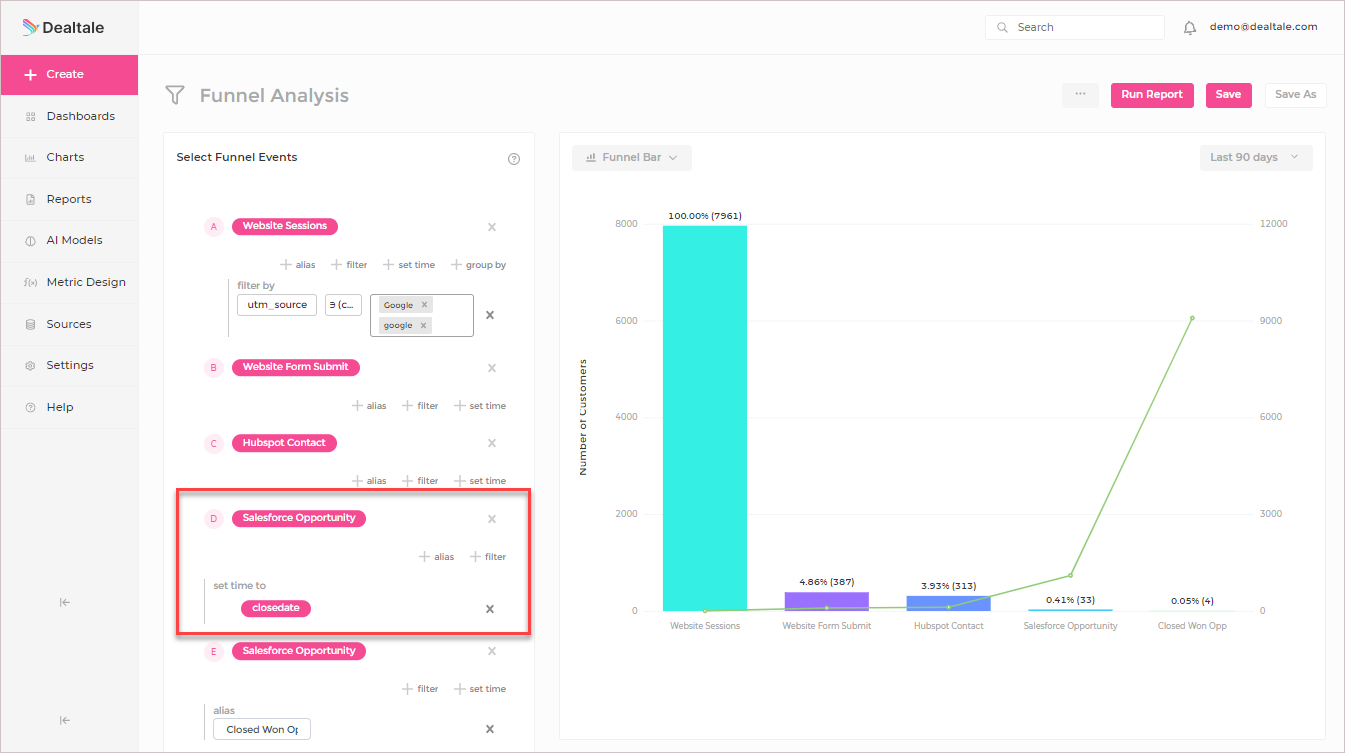Remove step D Salesforce Opportunity
The height and width of the screenshot is (753, 1345).
tap(492, 519)
